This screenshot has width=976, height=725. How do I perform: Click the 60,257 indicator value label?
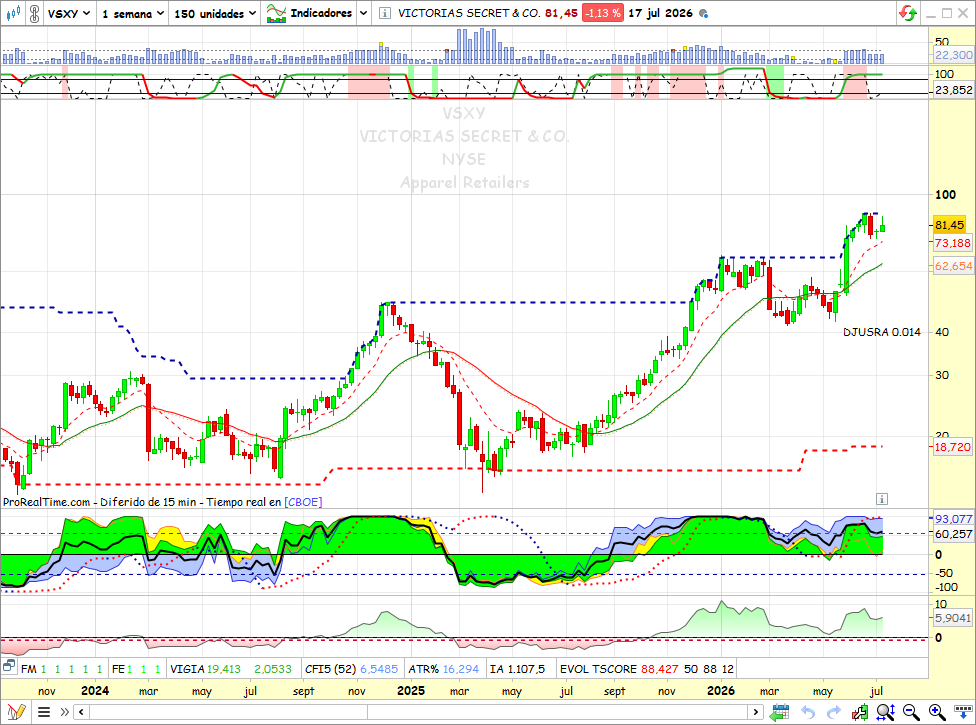pos(954,534)
